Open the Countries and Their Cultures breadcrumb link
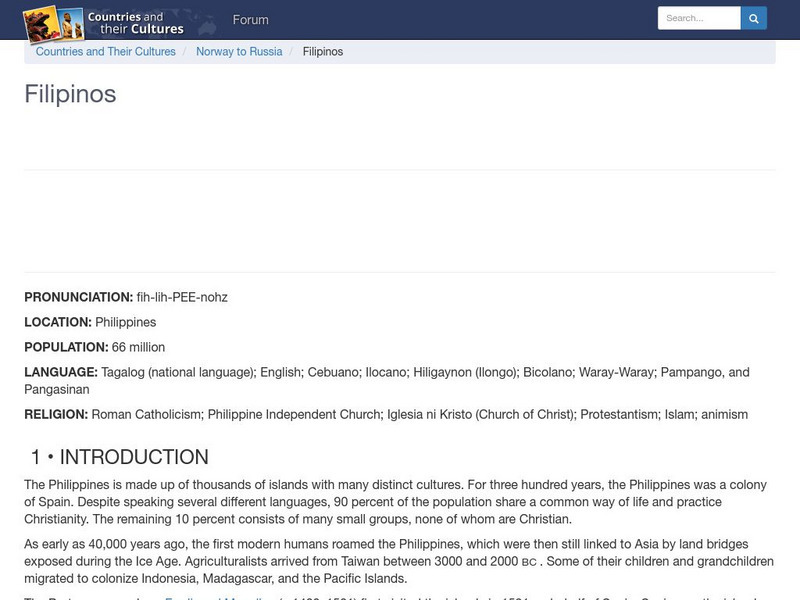The height and width of the screenshot is (600, 800). [x=105, y=51]
